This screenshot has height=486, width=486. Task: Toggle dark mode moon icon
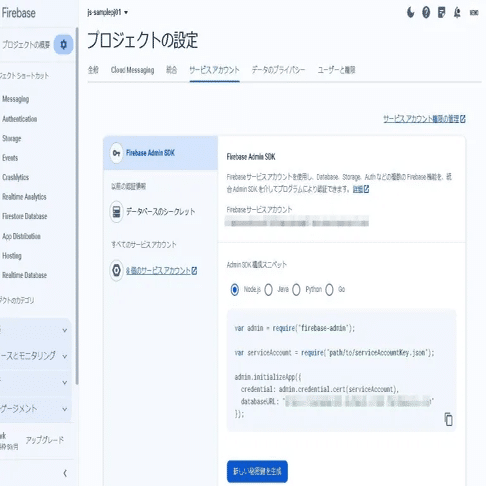point(411,13)
